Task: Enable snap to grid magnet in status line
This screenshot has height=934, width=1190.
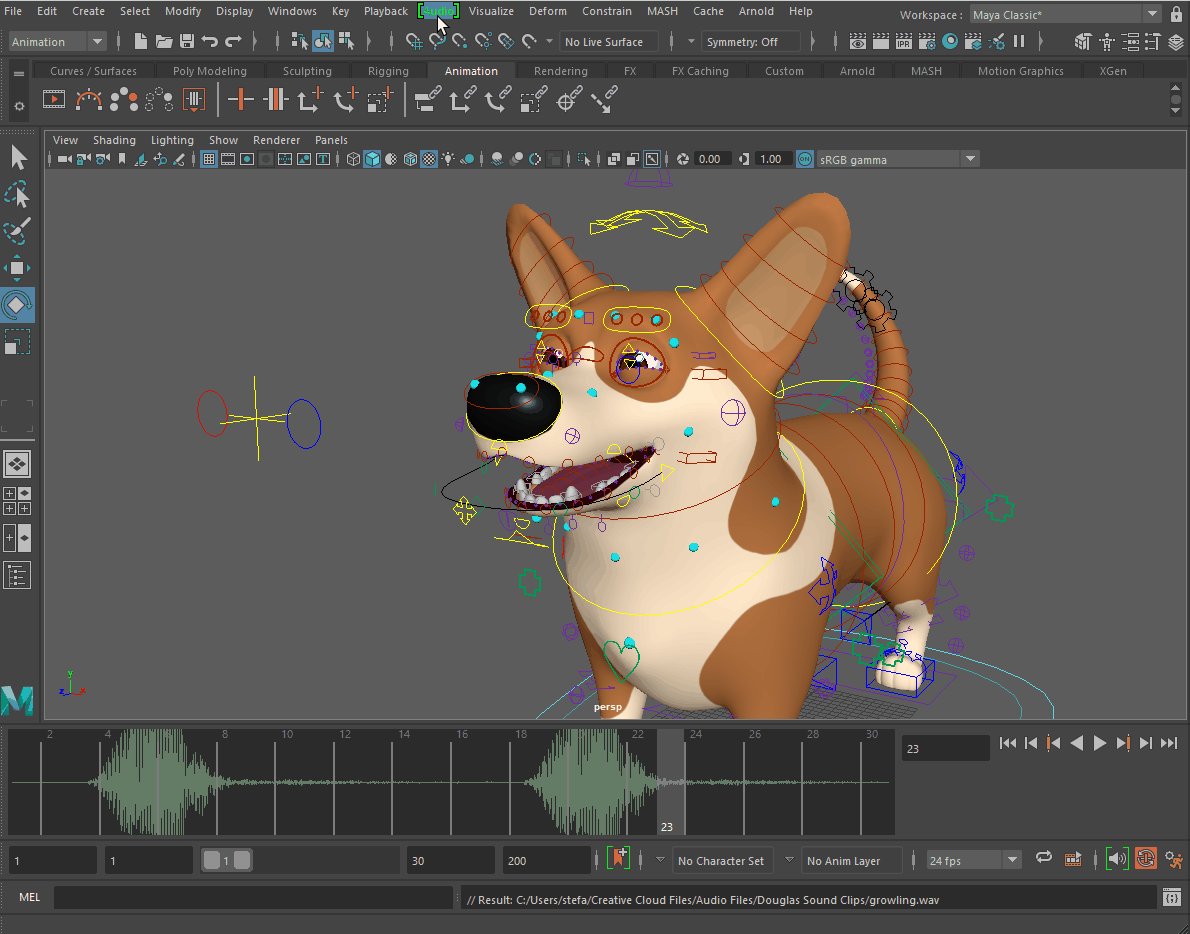Action: pos(413,41)
